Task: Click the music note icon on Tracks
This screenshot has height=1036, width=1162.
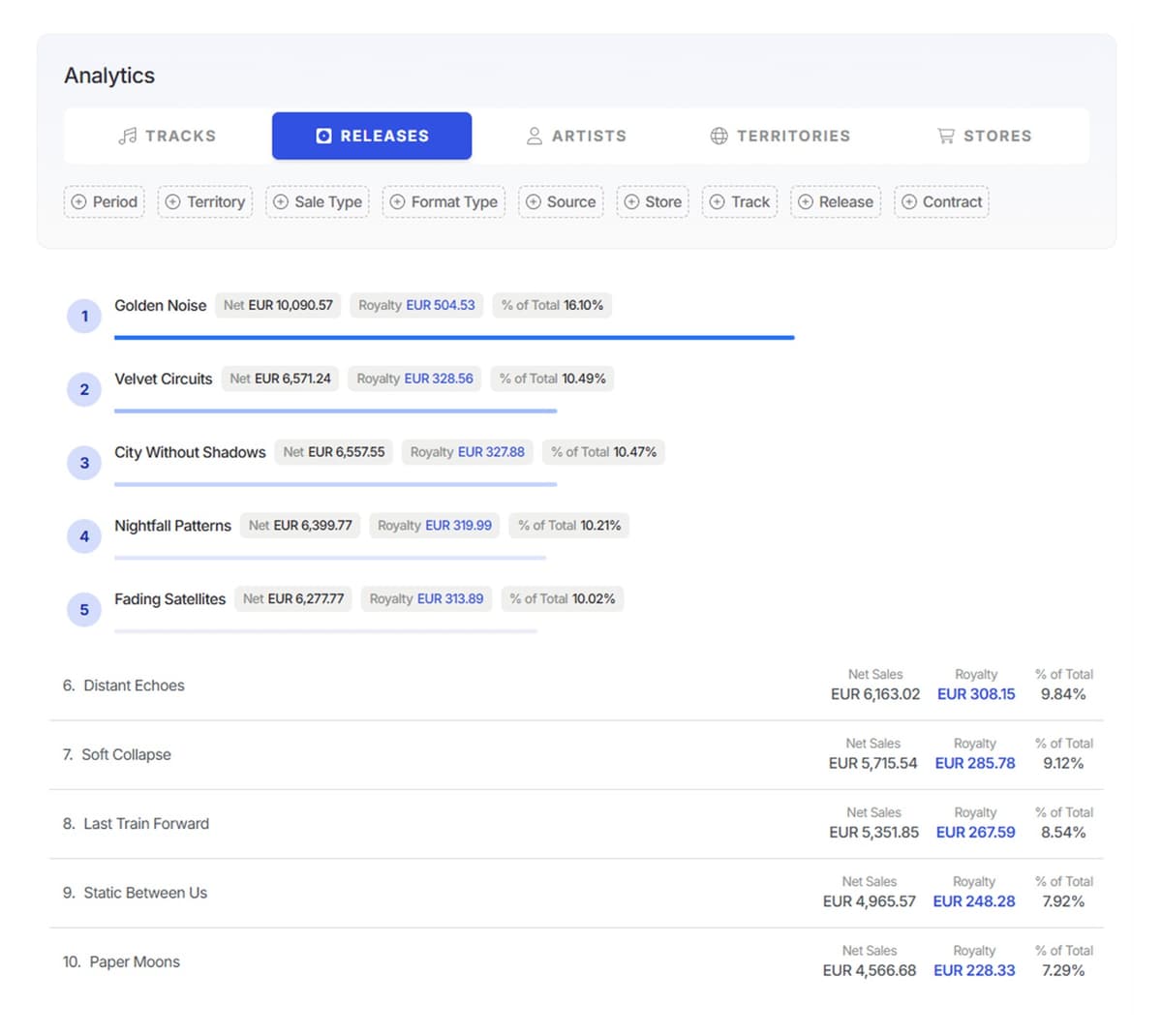Action: [128, 136]
